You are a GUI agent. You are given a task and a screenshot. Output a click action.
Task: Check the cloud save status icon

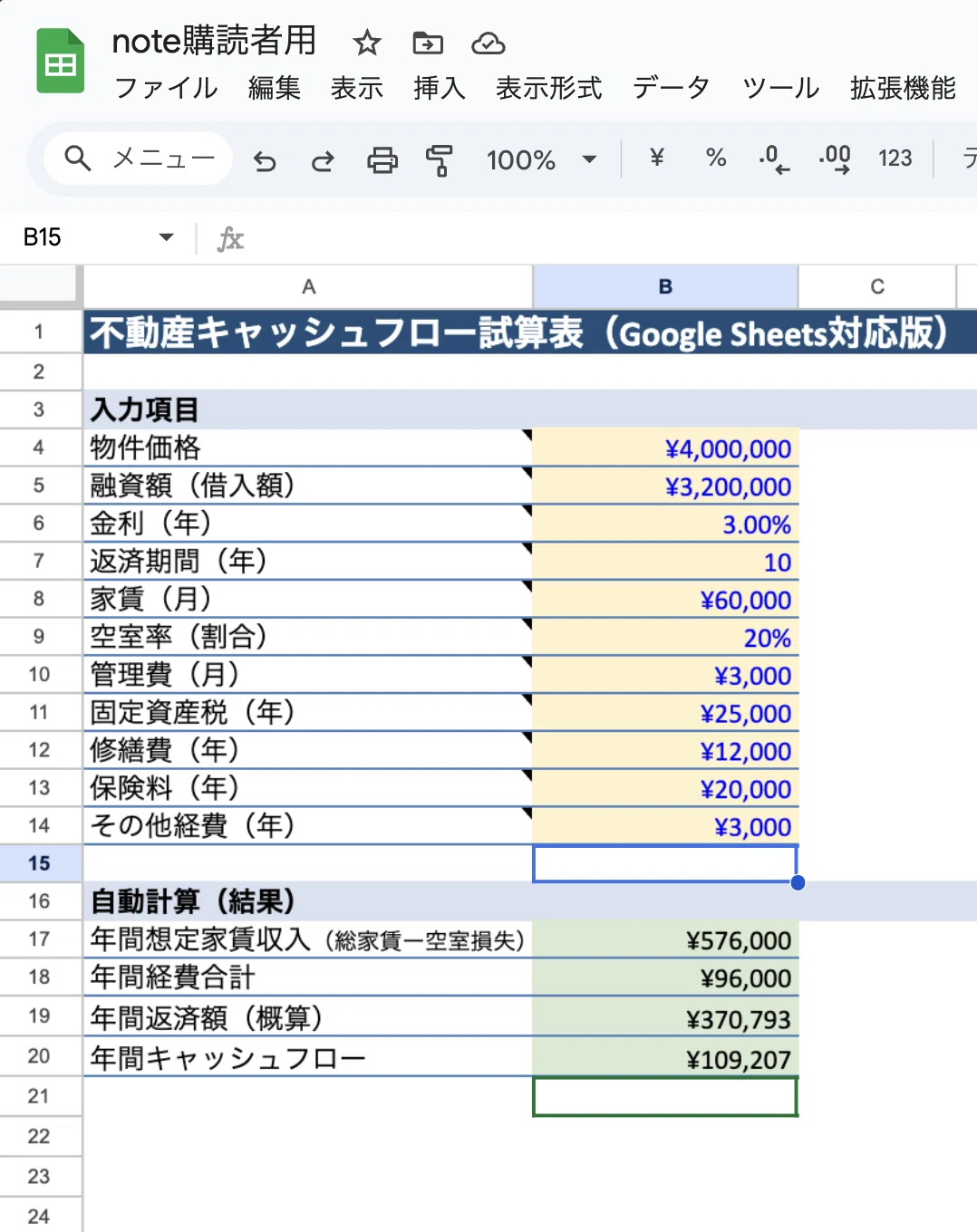coord(488,43)
